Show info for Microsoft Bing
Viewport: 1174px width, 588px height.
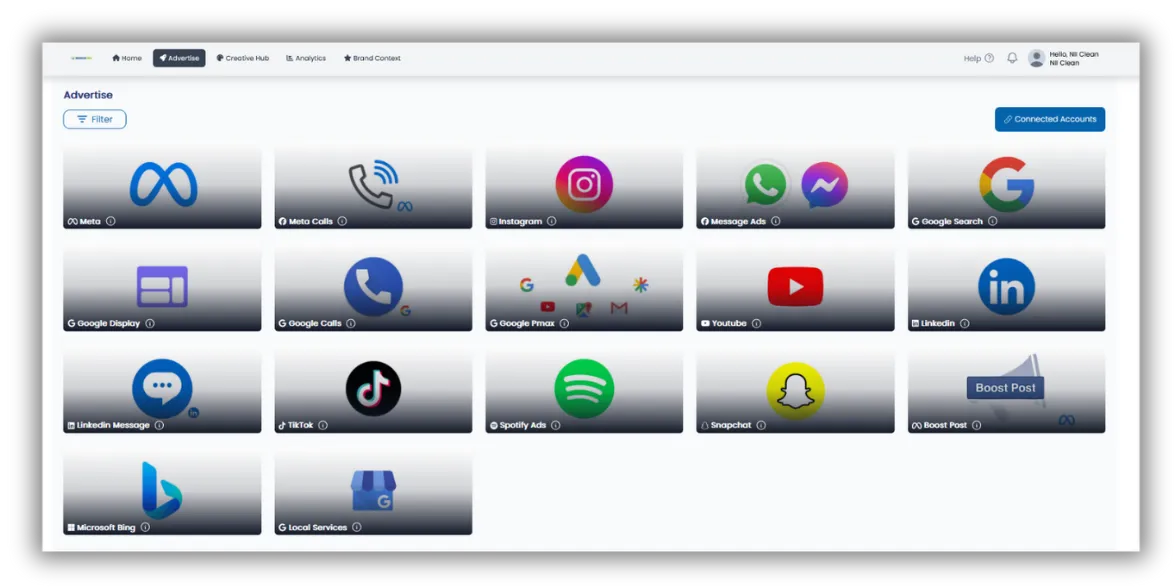click(x=145, y=527)
